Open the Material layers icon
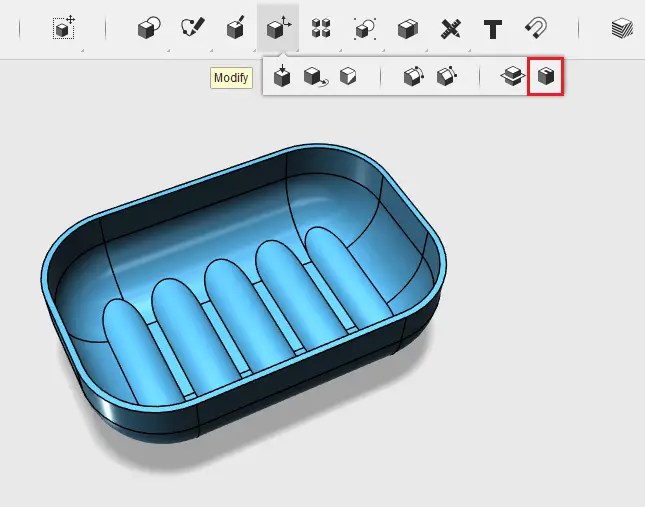 [x=622, y=29]
